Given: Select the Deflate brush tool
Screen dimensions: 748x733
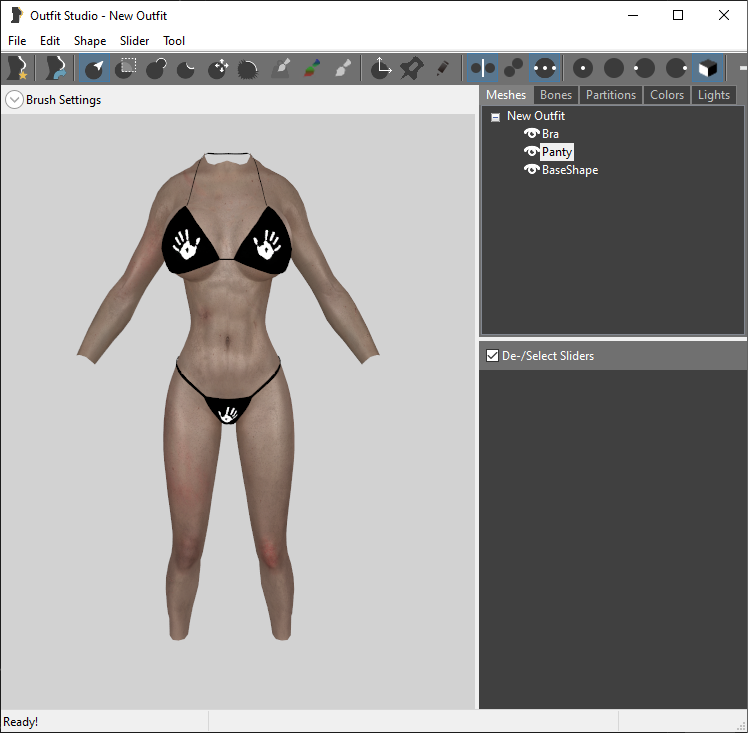Looking at the screenshot, I should point(186,68).
